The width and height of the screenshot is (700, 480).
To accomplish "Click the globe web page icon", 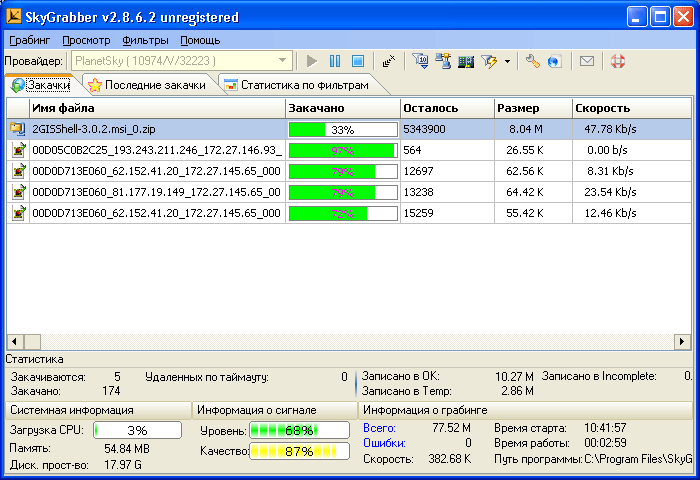I will (x=554, y=61).
